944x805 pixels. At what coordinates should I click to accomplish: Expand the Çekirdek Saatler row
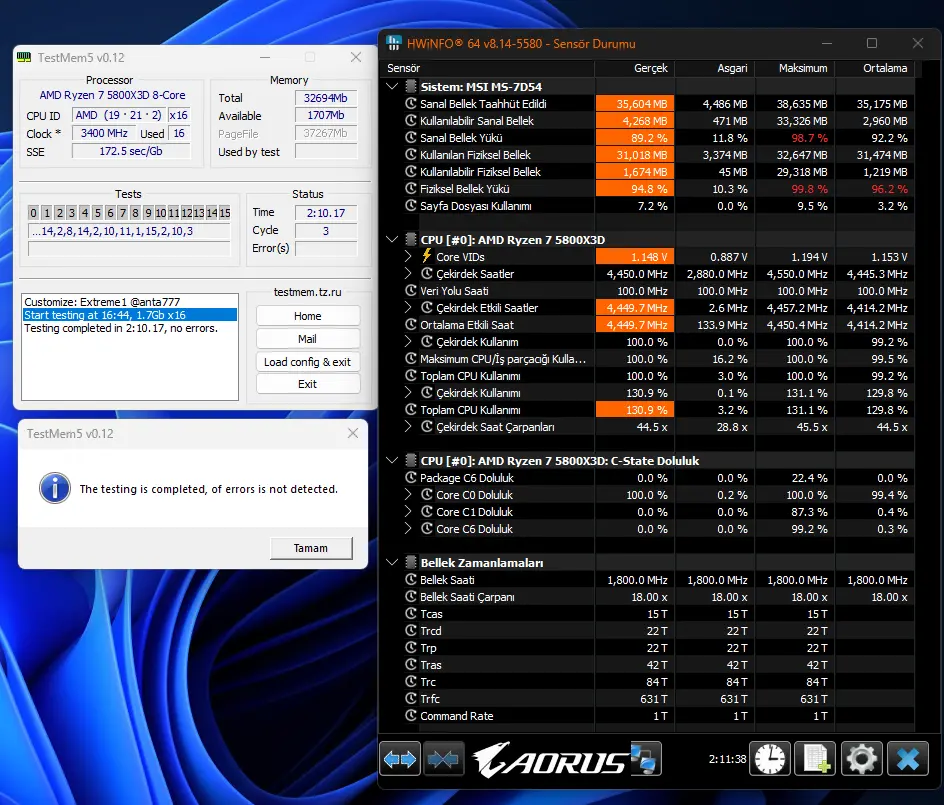click(x=408, y=273)
